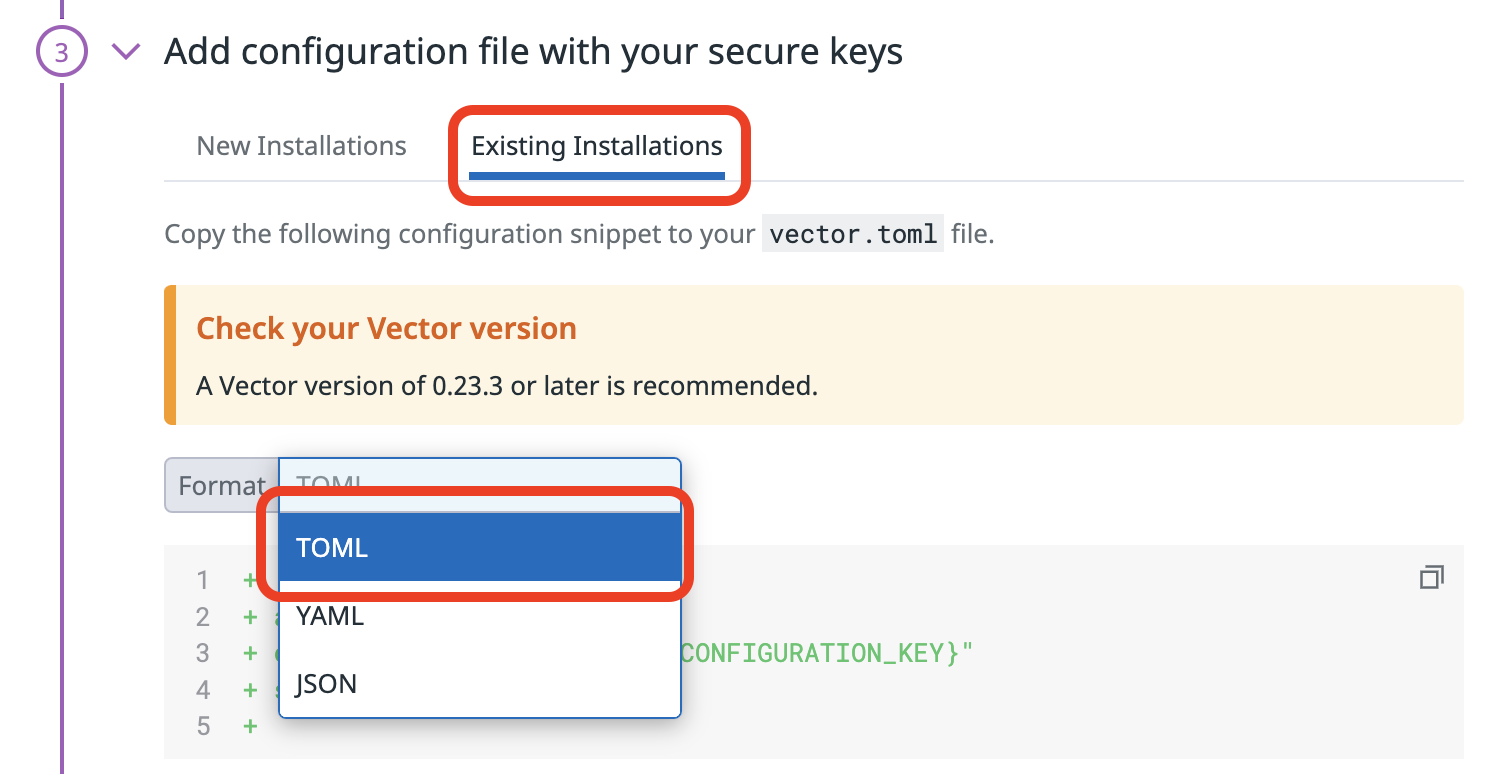The width and height of the screenshot is (1510, 774).
Task: Click the orange warning banner stripe
Action: tap(170, 354)
